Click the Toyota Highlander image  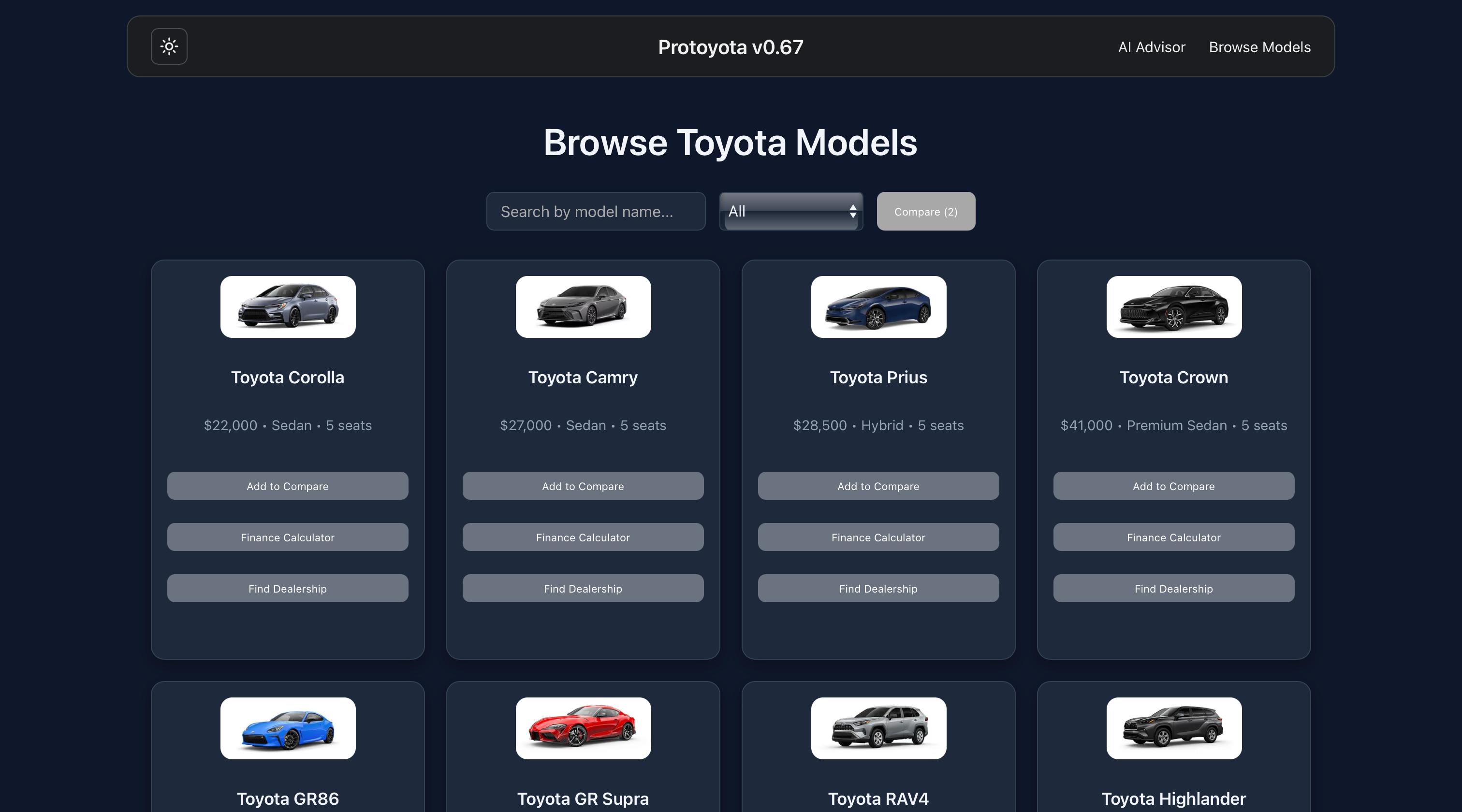pos(1173,728)
